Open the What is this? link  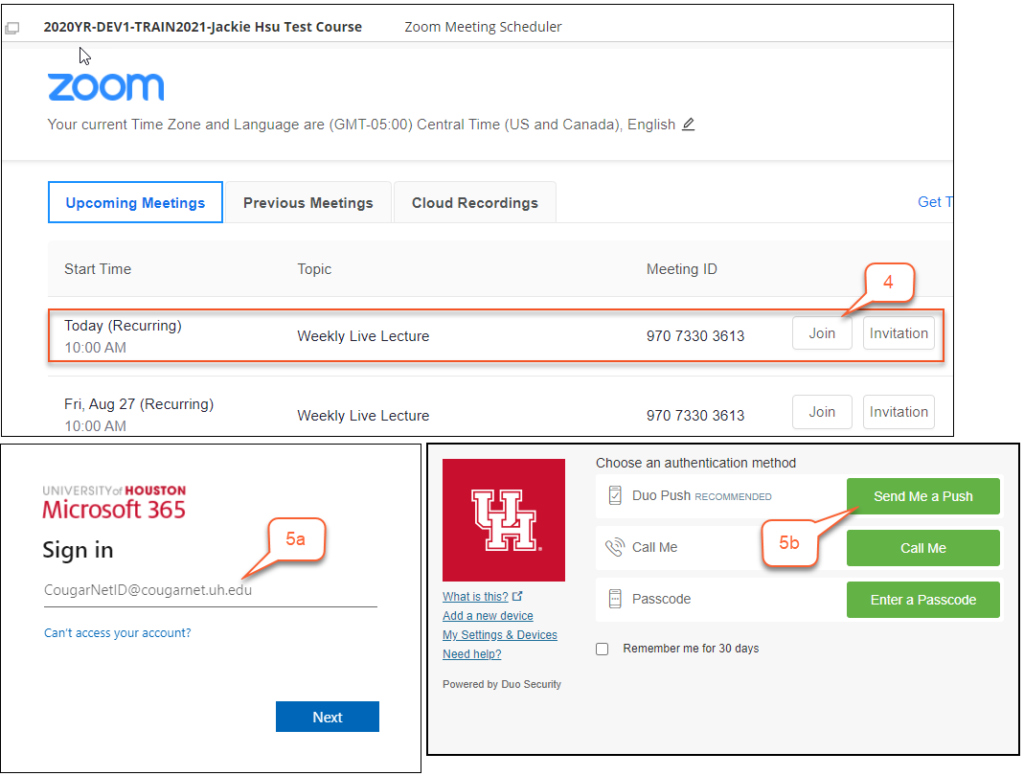pos(475,596)
